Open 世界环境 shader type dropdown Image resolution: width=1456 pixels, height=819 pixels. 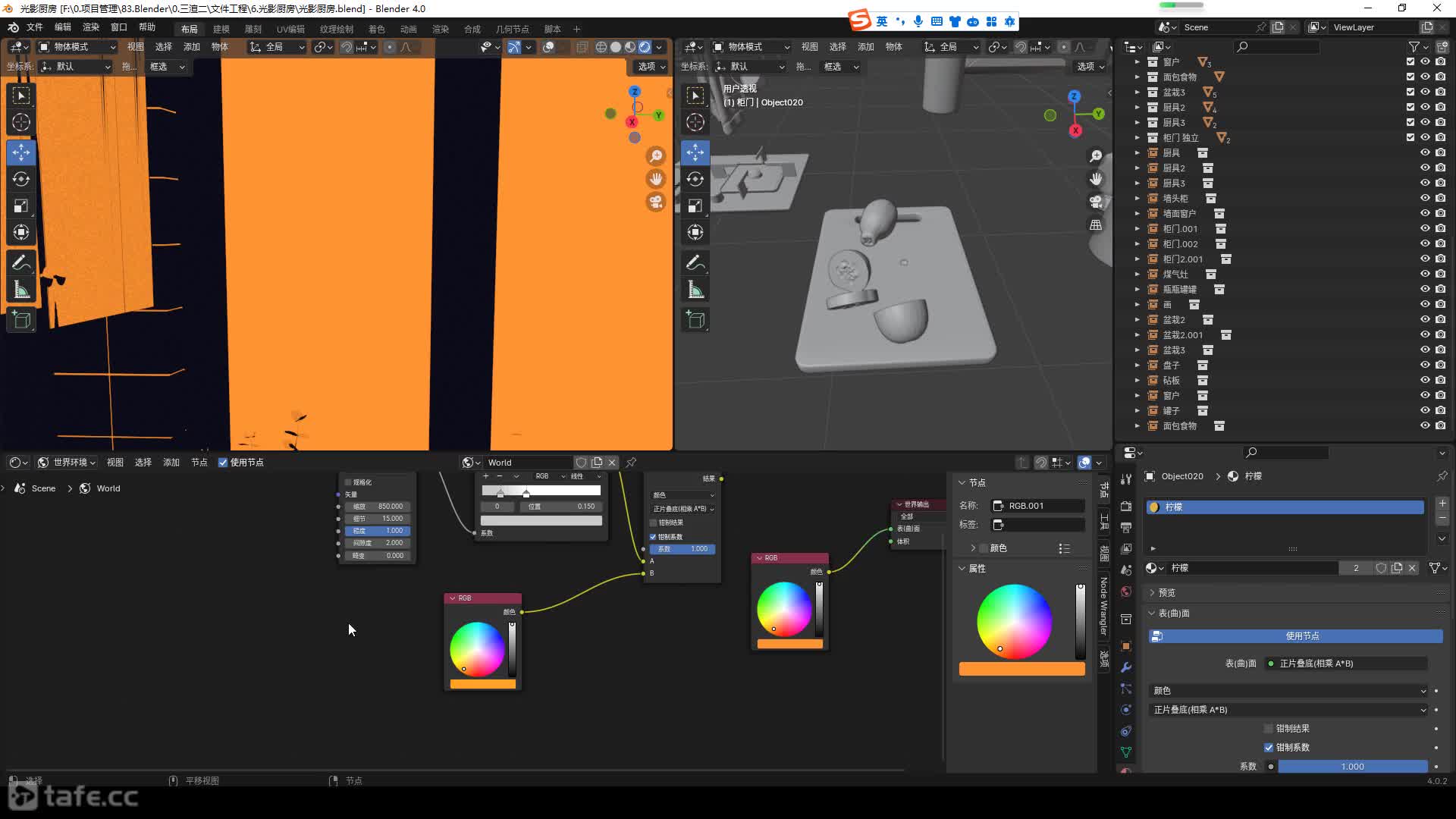click(x=67, y=463)
